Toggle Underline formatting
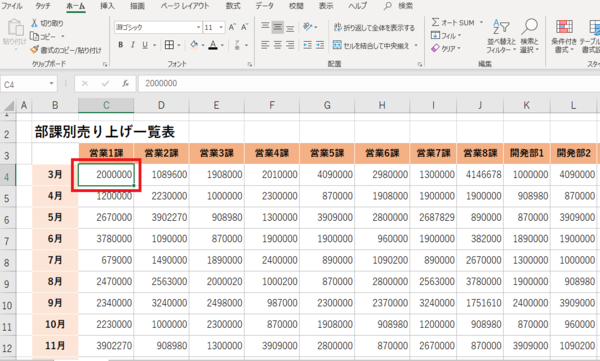Image resolution: width=600 pixels, height=361 pixels. coord(145,45)
